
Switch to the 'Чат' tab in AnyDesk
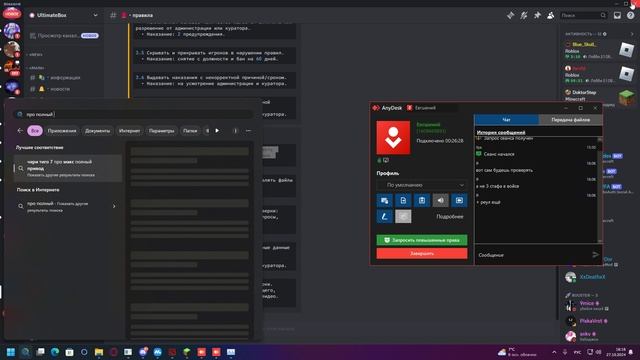[507, 120]
